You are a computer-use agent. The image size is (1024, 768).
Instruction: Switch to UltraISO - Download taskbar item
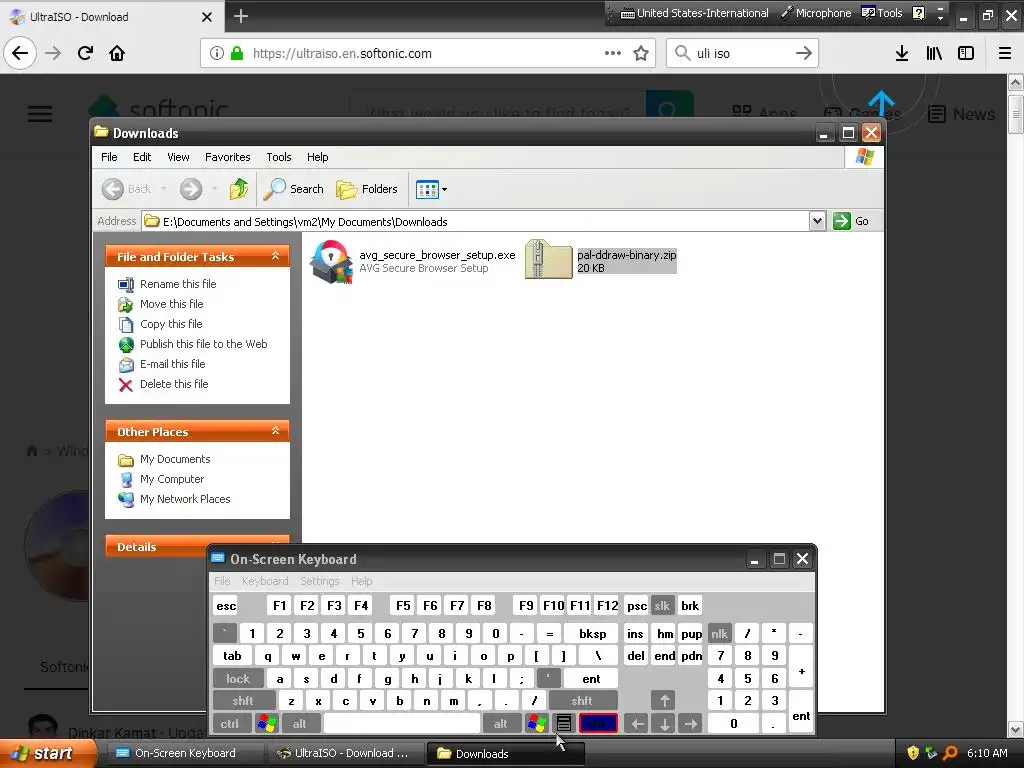click(x=345, y=753)
